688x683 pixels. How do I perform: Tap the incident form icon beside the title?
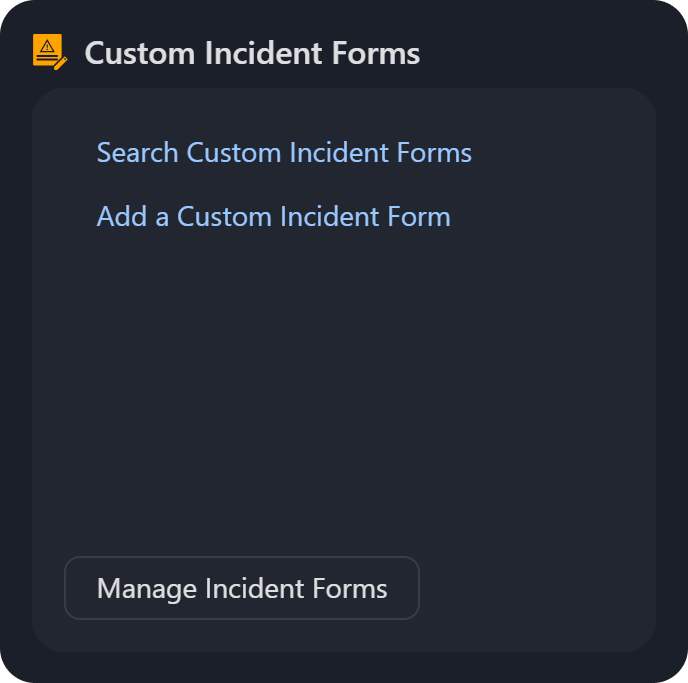tap(49, 51)
